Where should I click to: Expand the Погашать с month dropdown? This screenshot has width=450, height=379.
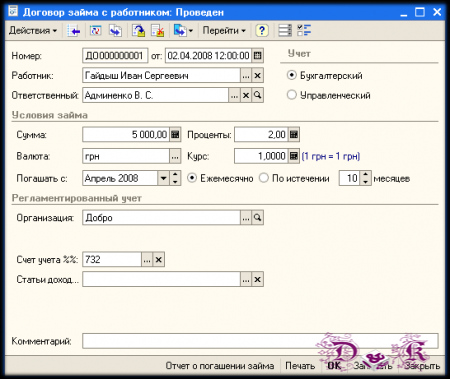point(163,178)
